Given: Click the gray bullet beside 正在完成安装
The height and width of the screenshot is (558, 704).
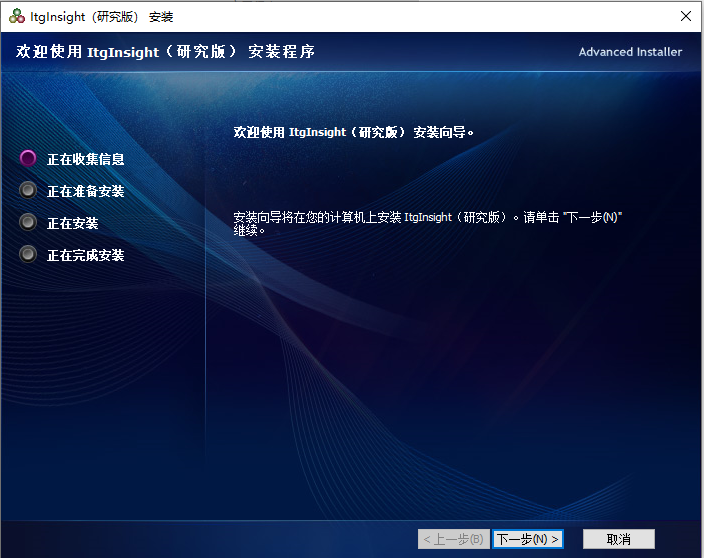Looking at the screenshot, I should [28, 254].
